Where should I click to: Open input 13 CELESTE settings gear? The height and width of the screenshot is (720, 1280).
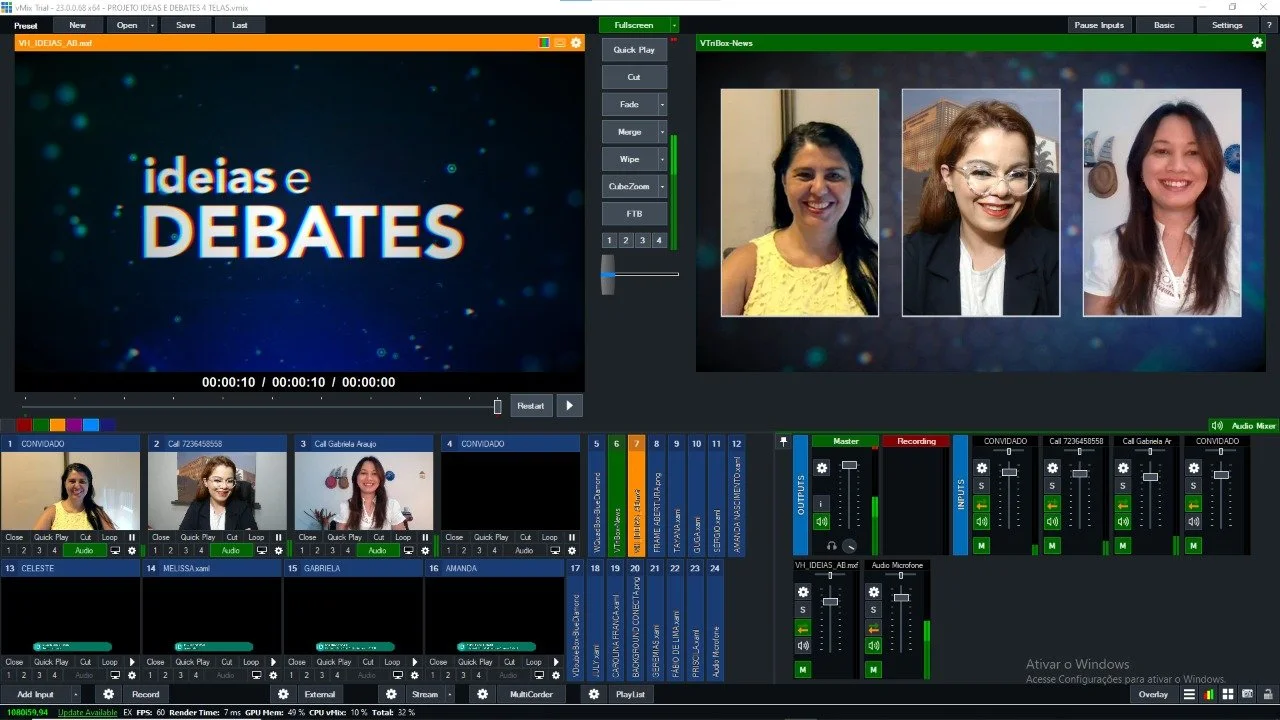[x=131, y=675]
